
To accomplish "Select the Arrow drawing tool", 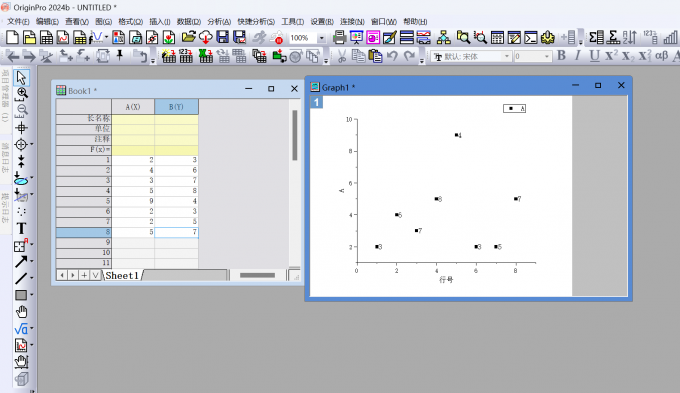I will coord(21,262).
